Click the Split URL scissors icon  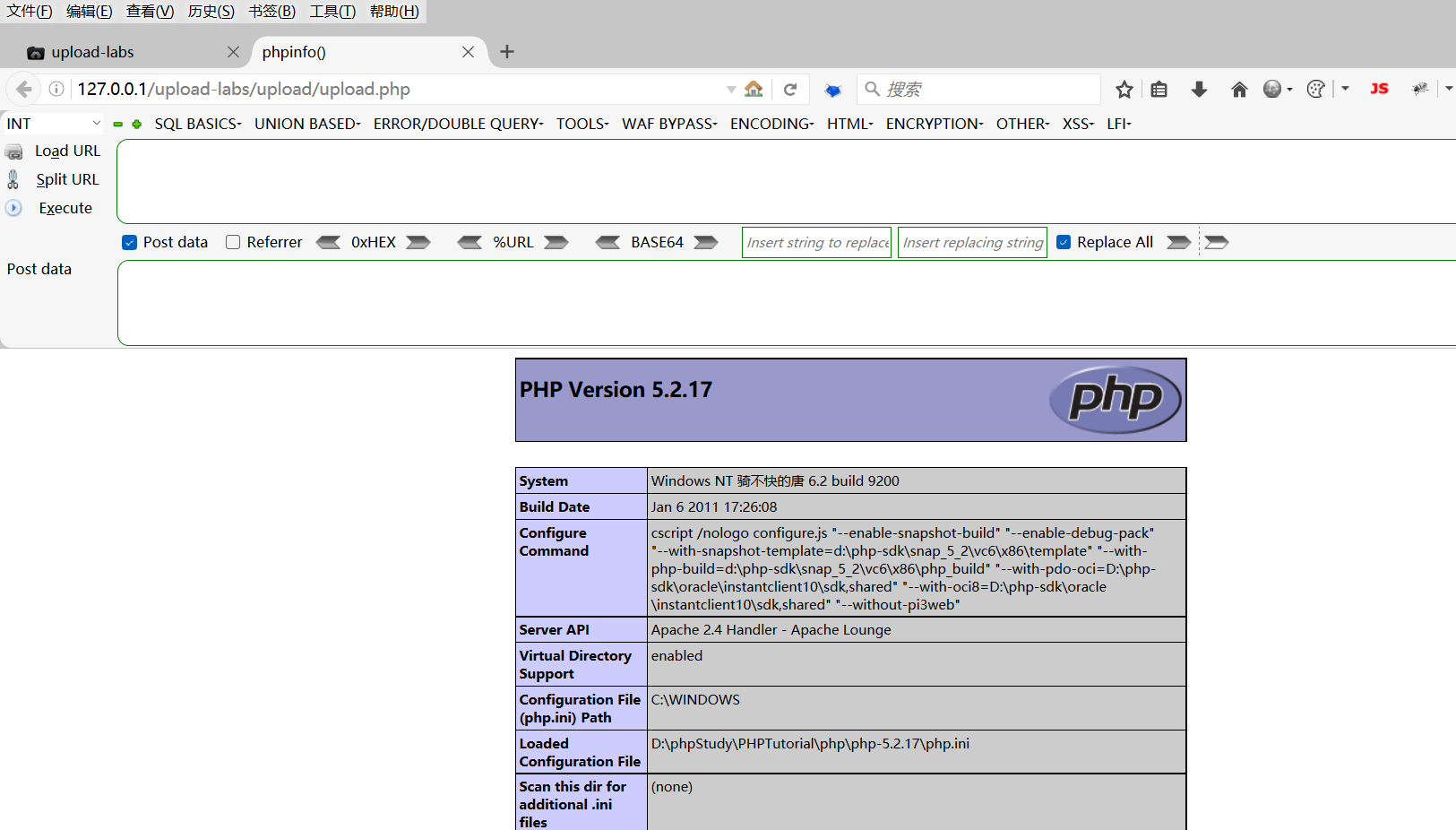click(13, 179)
